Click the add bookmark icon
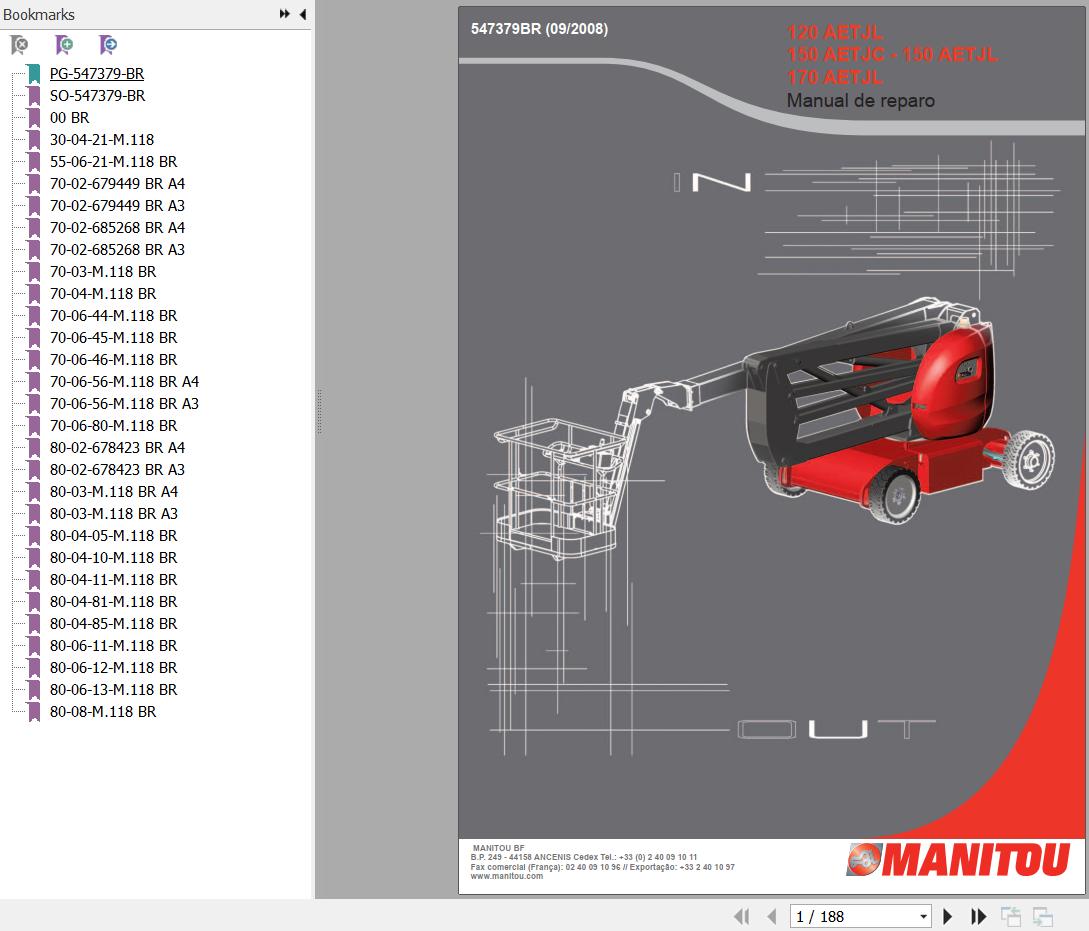Viewport: 1089px width, 931px height. point(64,45)
